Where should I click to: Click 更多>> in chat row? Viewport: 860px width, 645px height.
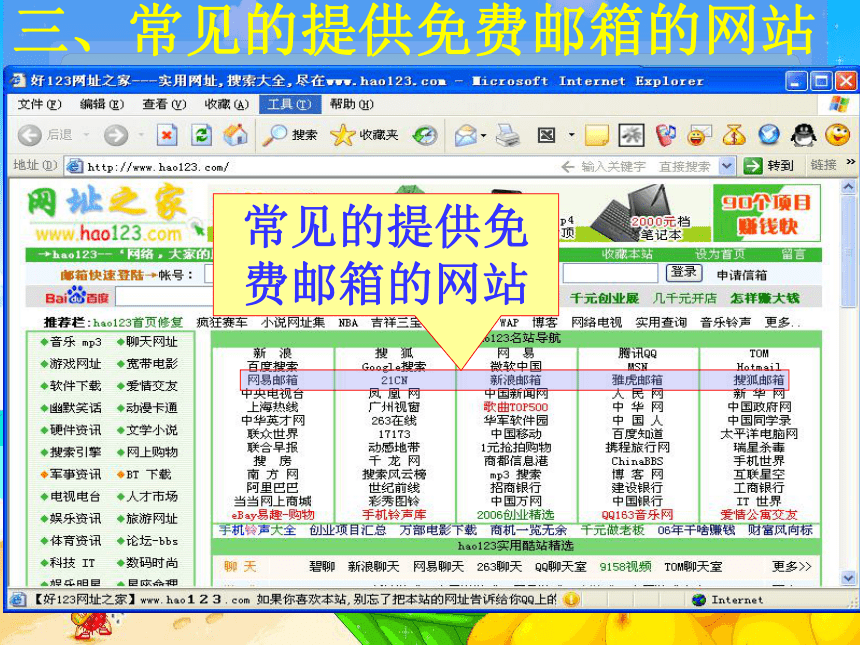(x=791, y=566)
